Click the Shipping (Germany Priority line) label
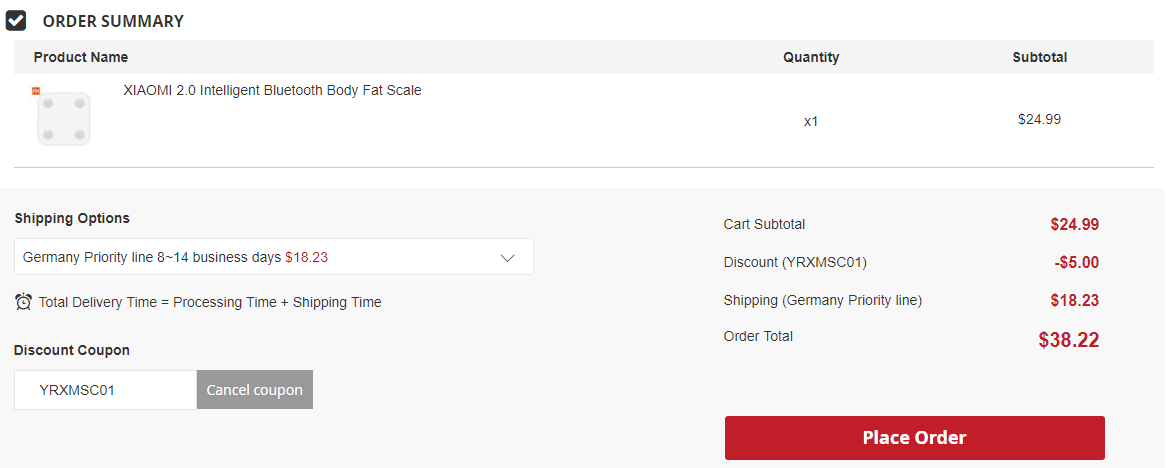Image resolution: width=1166 pixels, height=468 pixels. click(822, 301)
